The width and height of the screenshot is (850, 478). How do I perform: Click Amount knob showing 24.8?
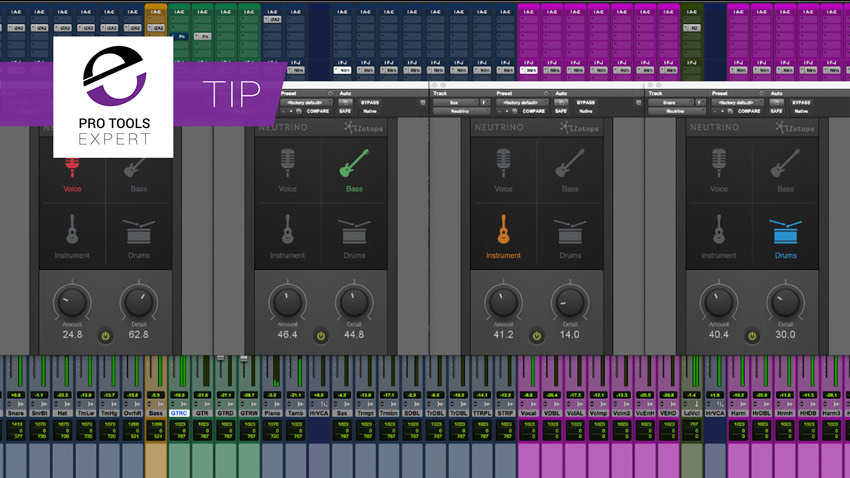coord(72,302)
